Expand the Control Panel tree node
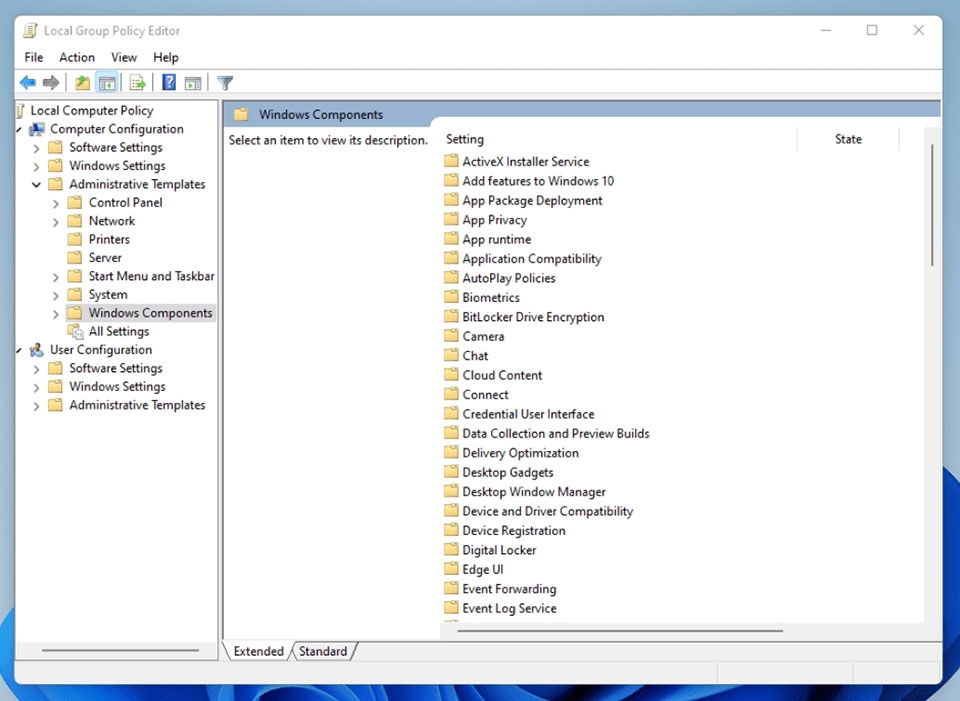This screenshot has height=701, width=960. click(x=56, y=203)
